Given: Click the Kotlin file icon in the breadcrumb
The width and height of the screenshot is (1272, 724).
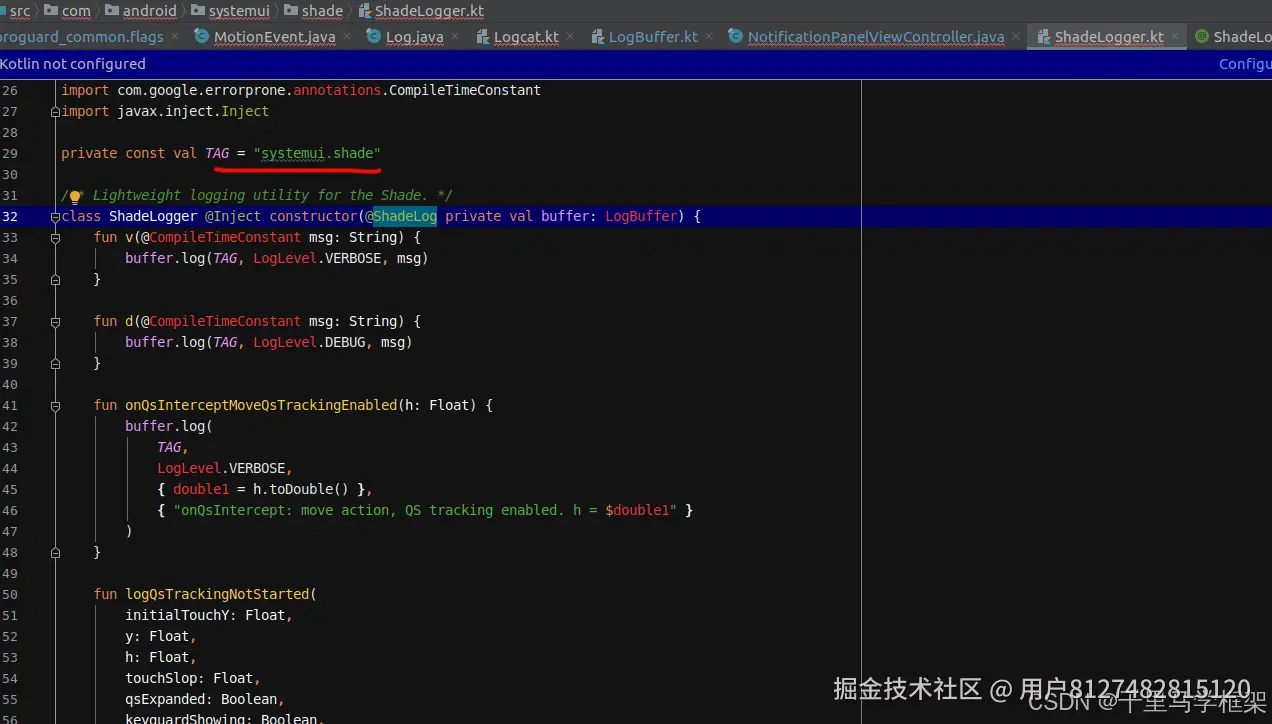Looking at the screenshot, I should (365, 11).
